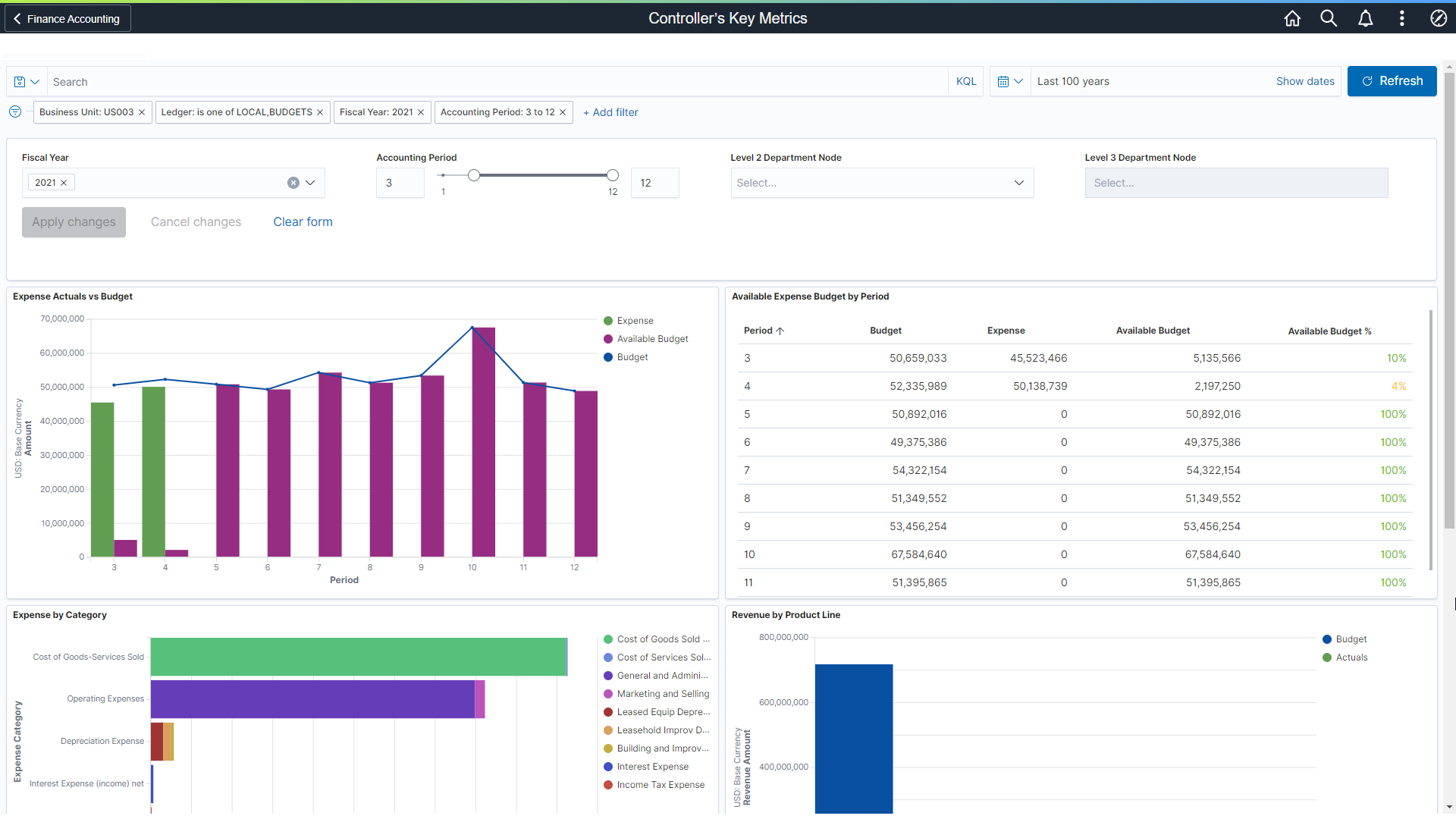Click Apply changes button
Viewport: 1456px width, 819px height.
(73, 222)
